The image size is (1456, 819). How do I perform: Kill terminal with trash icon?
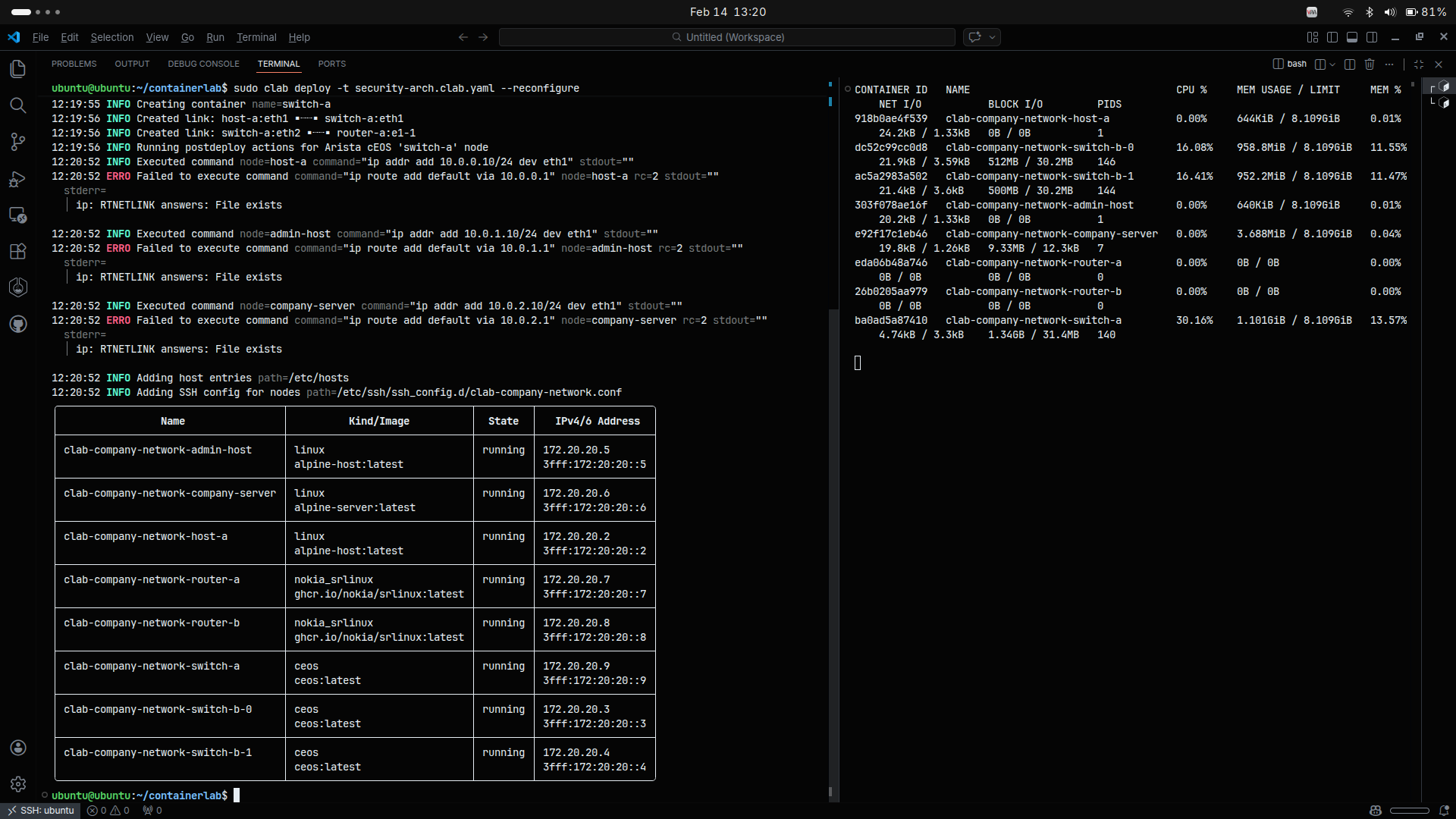[1370, 64]
